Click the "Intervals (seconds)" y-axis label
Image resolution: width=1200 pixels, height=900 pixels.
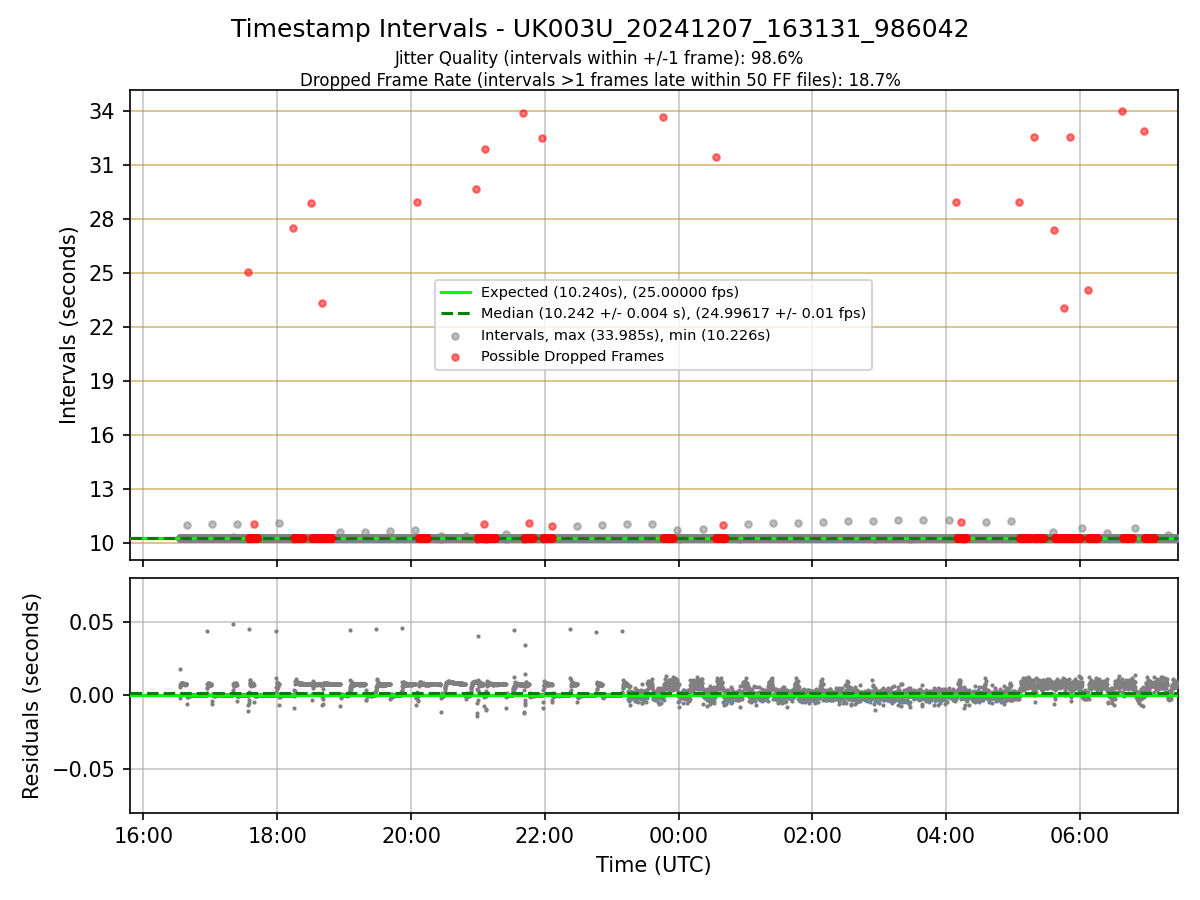point(68,325)
